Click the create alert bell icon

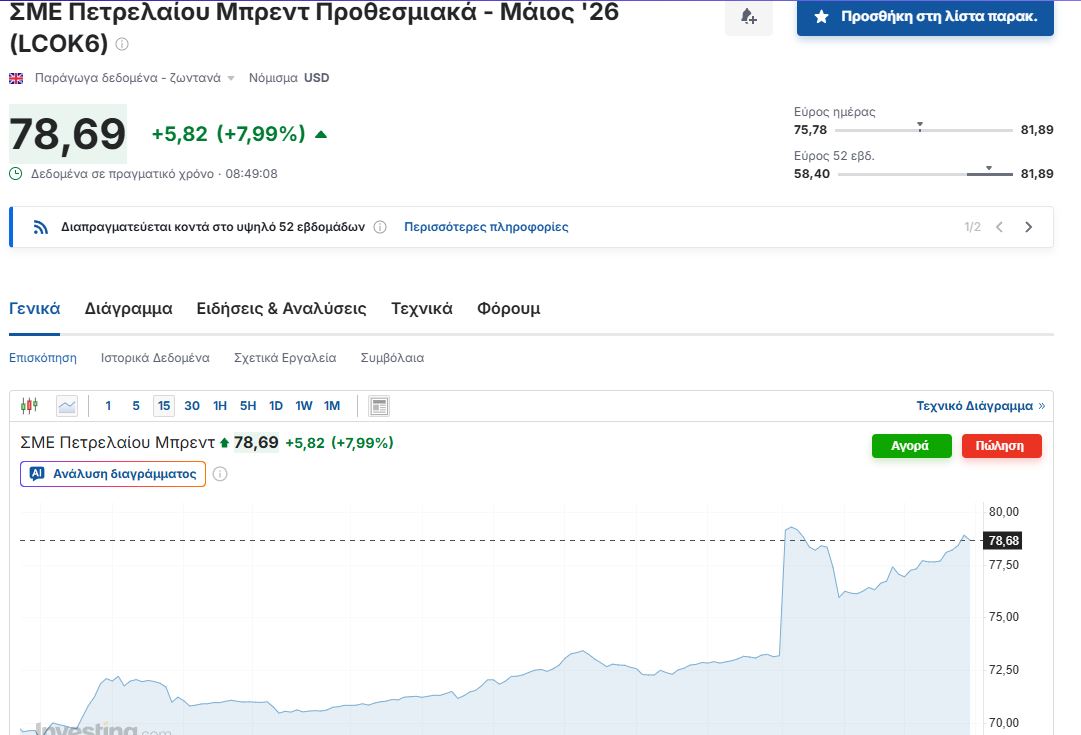(x=748, y=17)
